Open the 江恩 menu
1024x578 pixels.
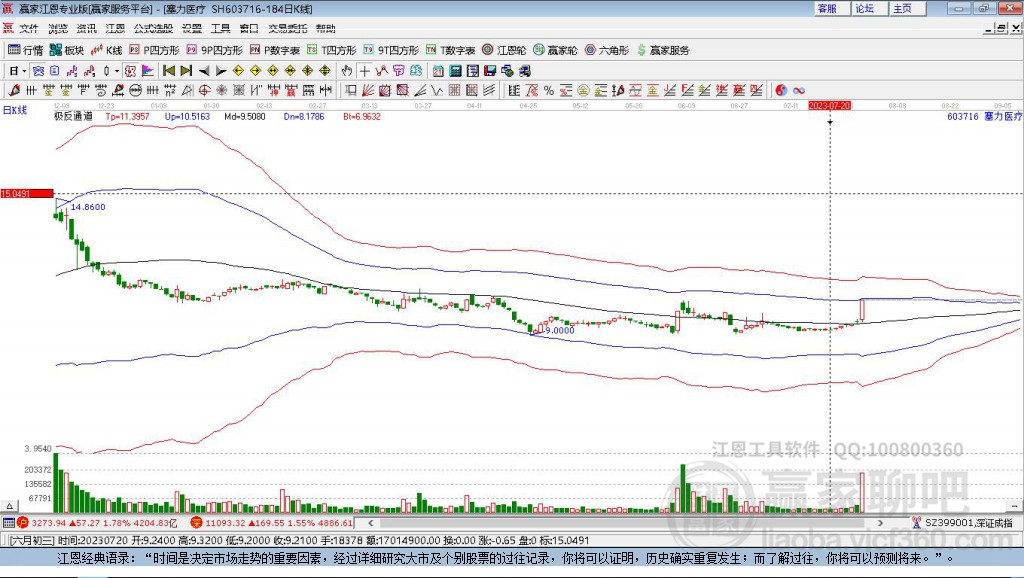tap(115, 28)
